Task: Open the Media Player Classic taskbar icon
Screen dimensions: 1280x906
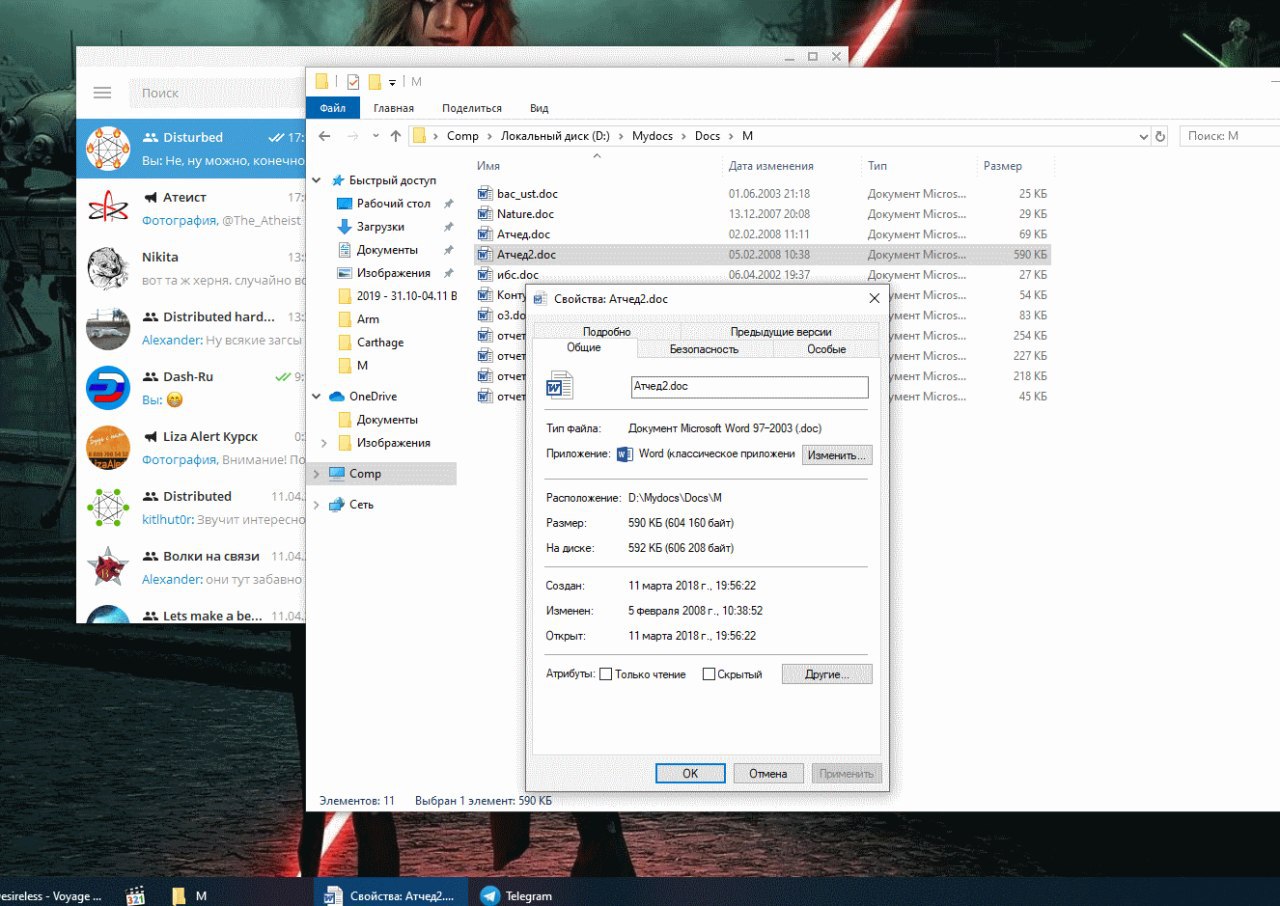Action: [x=136, y=896]
